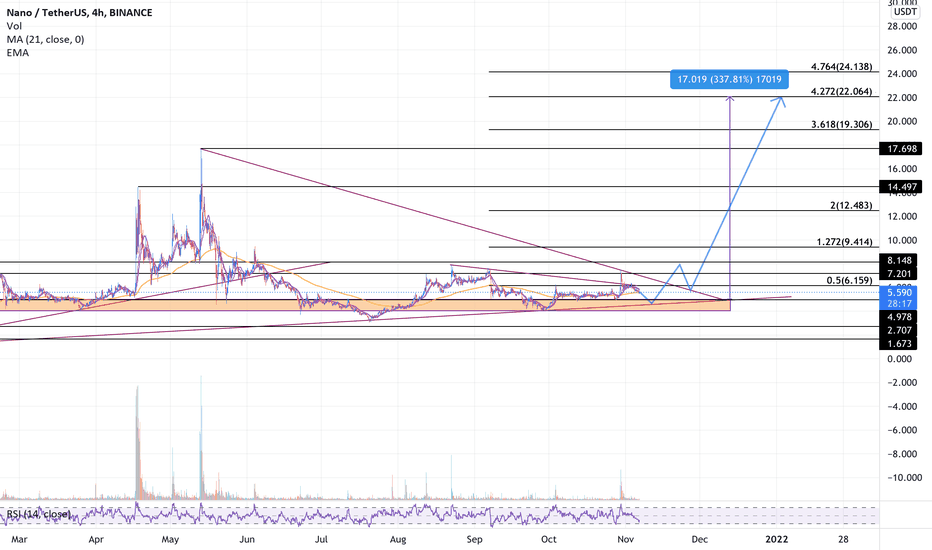Click the 2.707 price line tag
The height and width of the screenshot is (550, 932).
pos(899,330)
